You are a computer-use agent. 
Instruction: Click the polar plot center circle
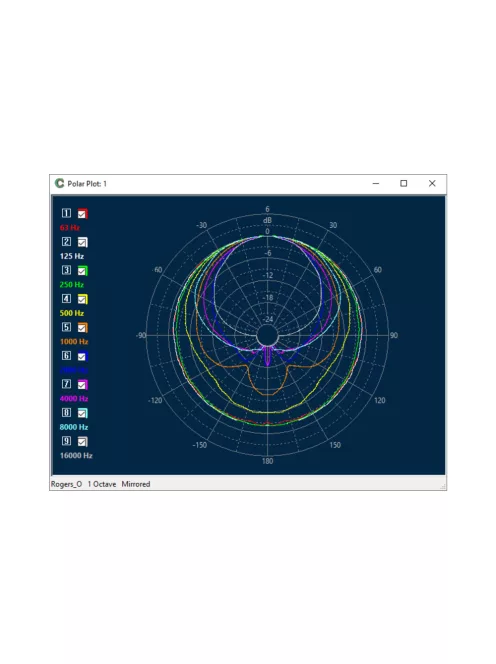pyautogui.click(x=267, y=335)
